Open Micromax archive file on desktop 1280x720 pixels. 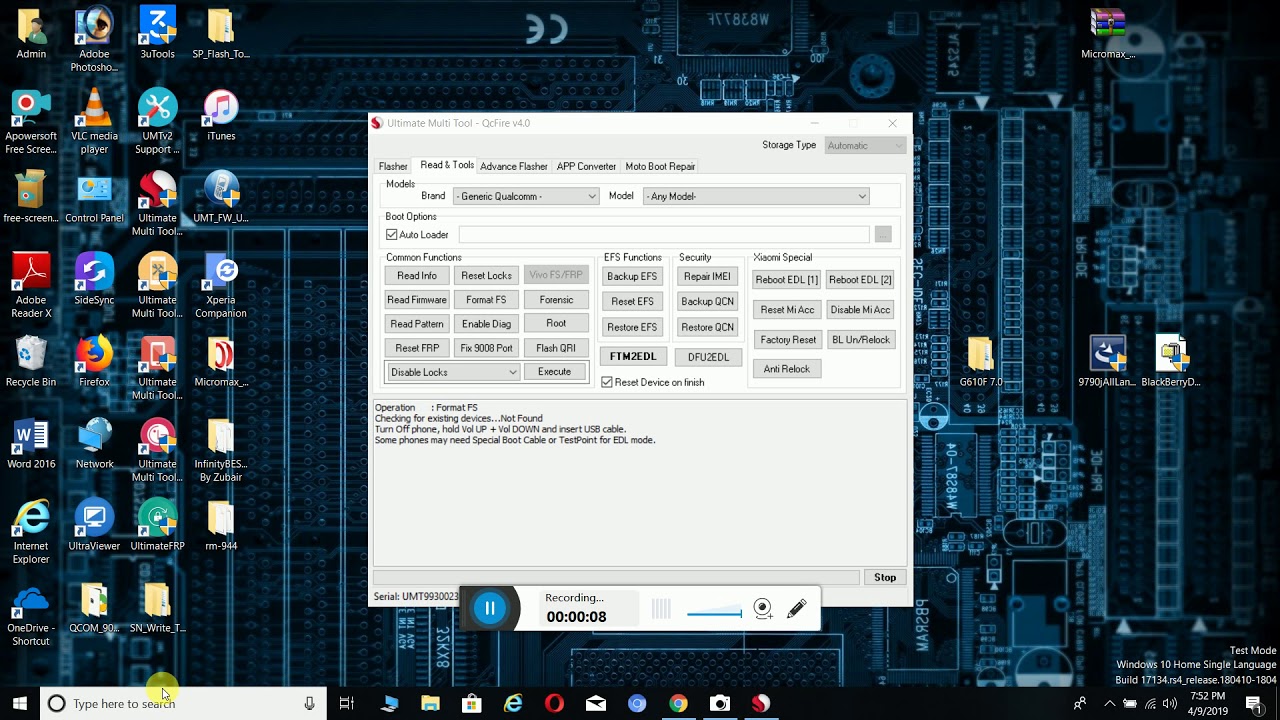tap(1108, 33)
